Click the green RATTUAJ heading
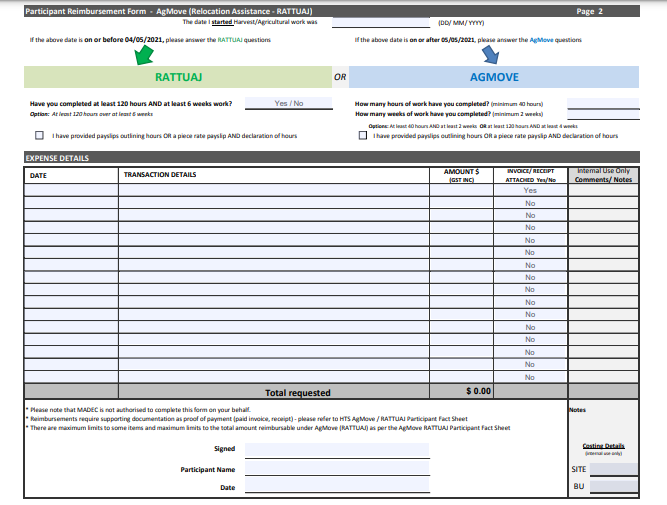 pyautogui.click(x=178, y=77)
